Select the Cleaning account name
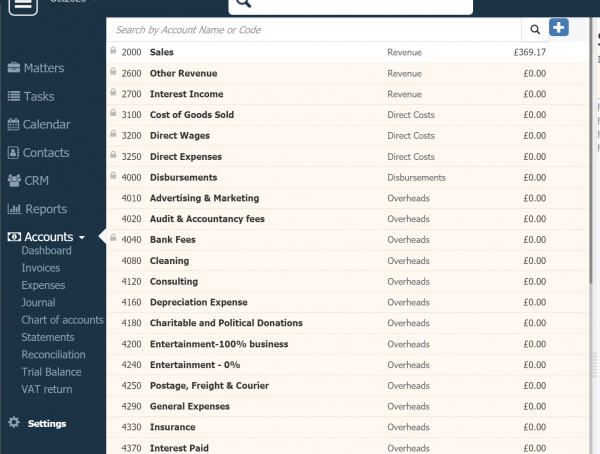This screenshot has width=600, height=454. click(170, 261)
